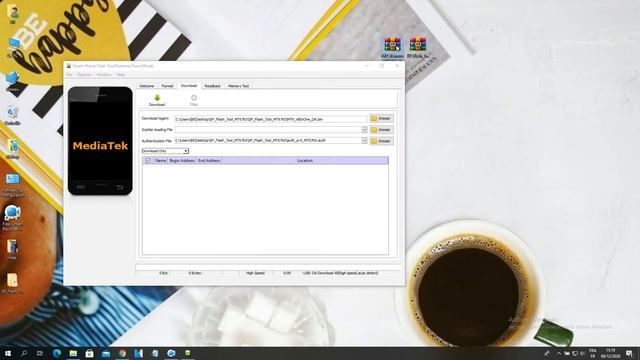
Task: Click the taskbar clock and date
Action: click(x=610, y=353)
